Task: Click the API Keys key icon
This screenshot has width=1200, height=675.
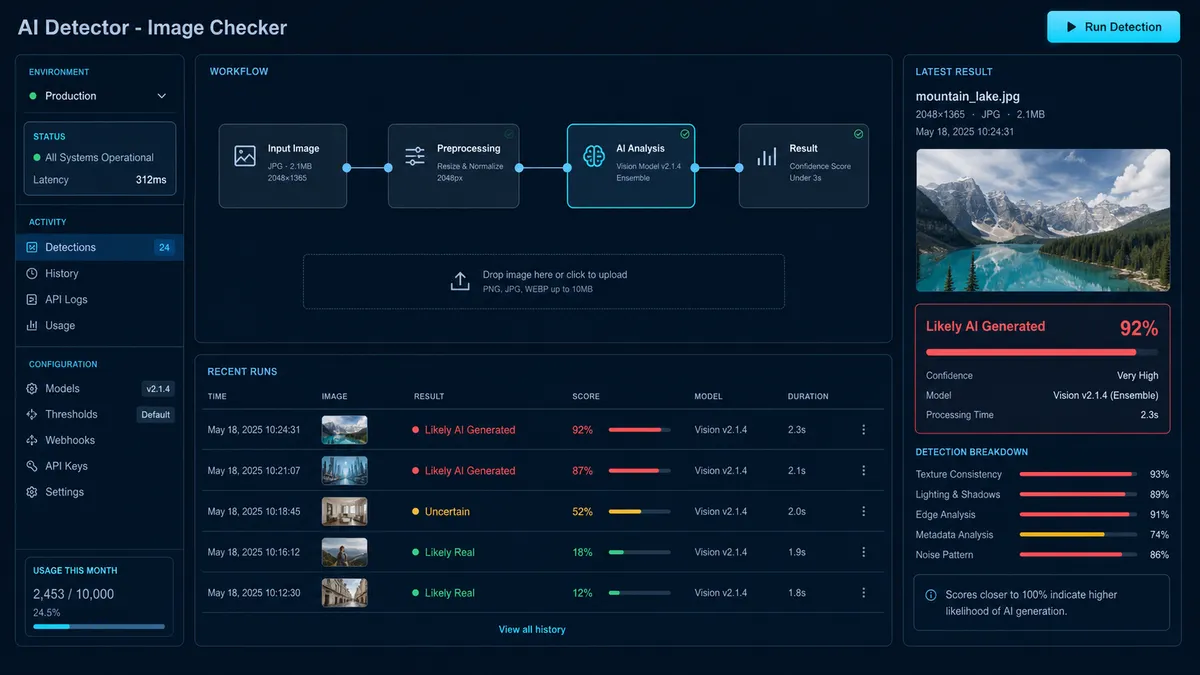Action: click(x=32, y=466)
